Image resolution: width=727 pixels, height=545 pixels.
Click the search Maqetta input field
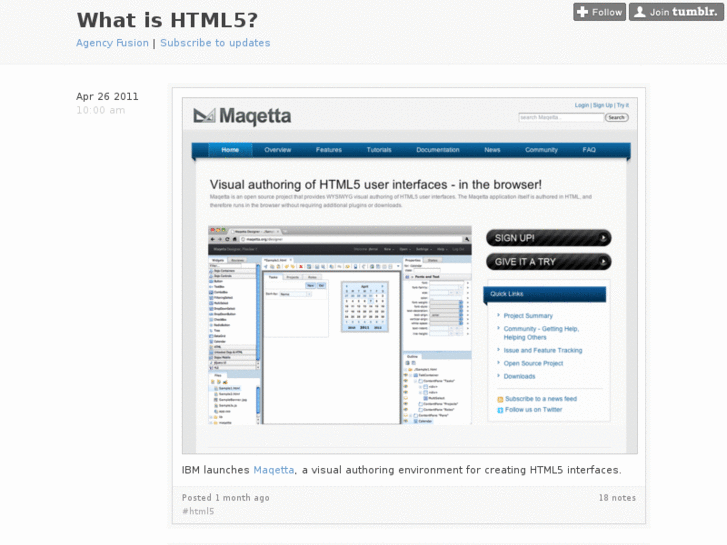pyautogui.click(x=561, y=117)
